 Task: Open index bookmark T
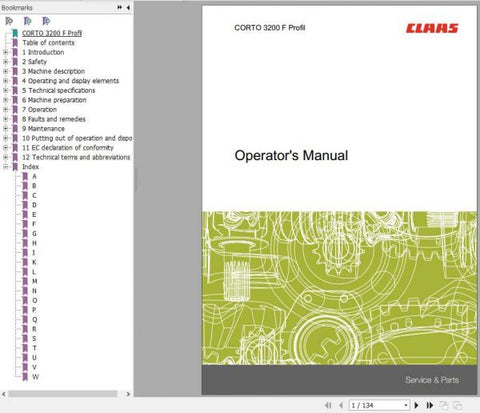pos(34,348)
